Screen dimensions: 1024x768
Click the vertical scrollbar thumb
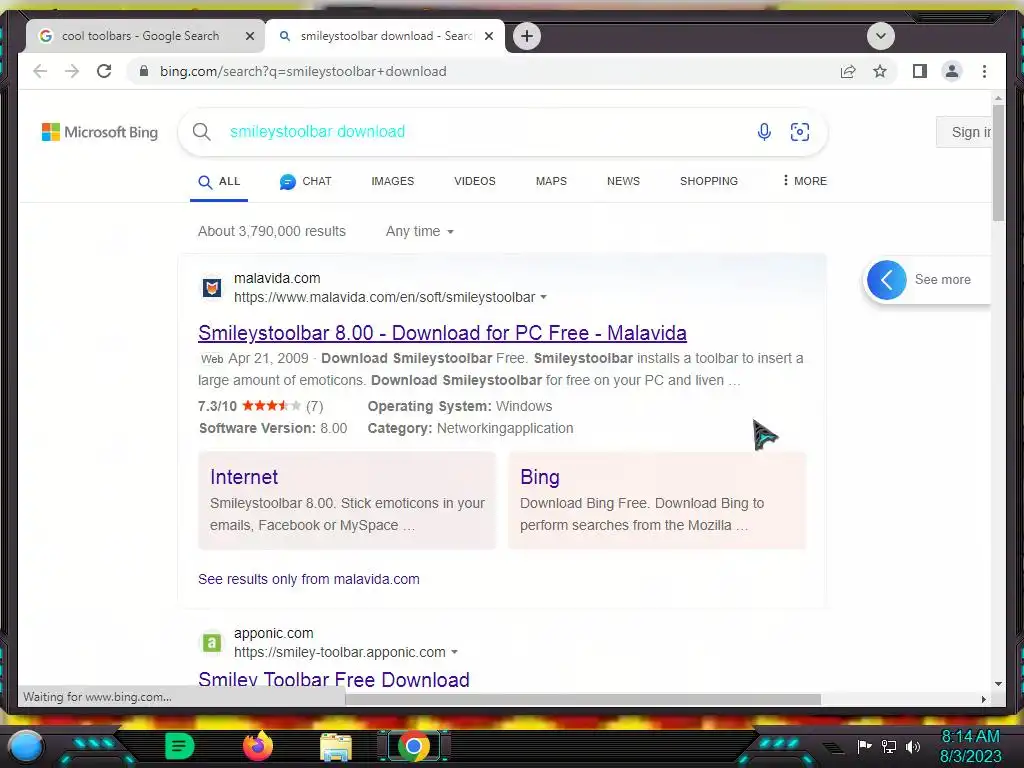point(998,163)
